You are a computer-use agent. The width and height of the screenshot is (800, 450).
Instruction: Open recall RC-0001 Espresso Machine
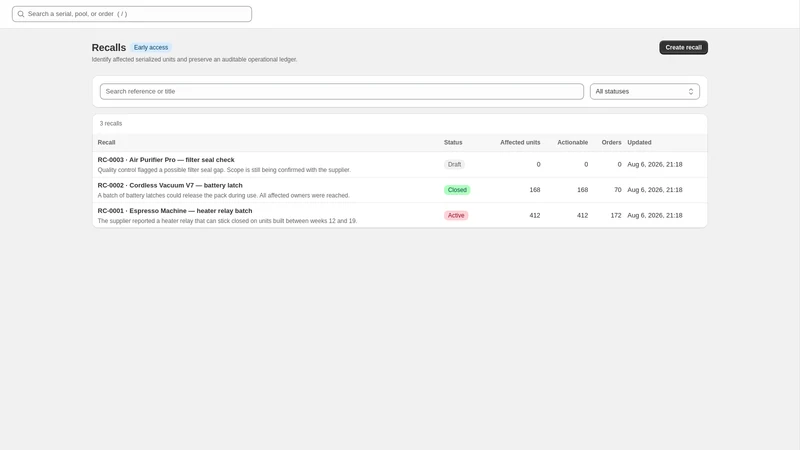pos(175,211)
